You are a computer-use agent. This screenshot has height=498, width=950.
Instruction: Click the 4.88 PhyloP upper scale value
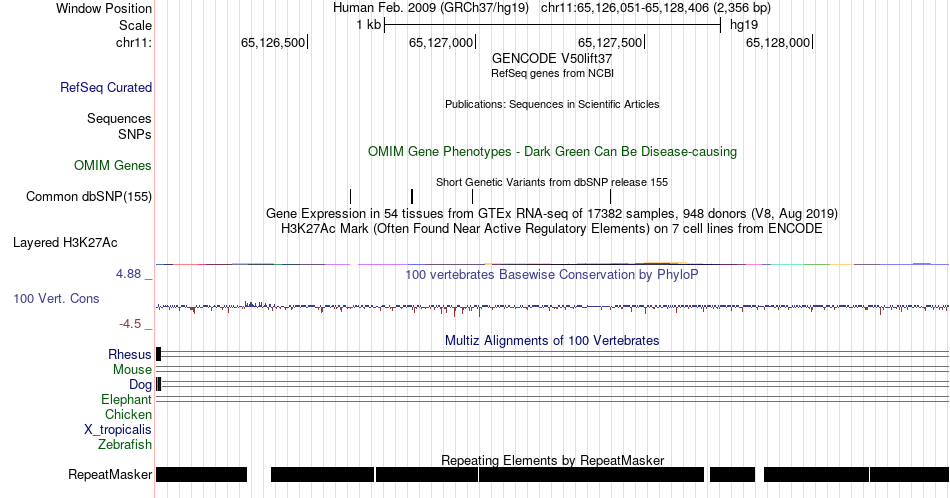128,274
